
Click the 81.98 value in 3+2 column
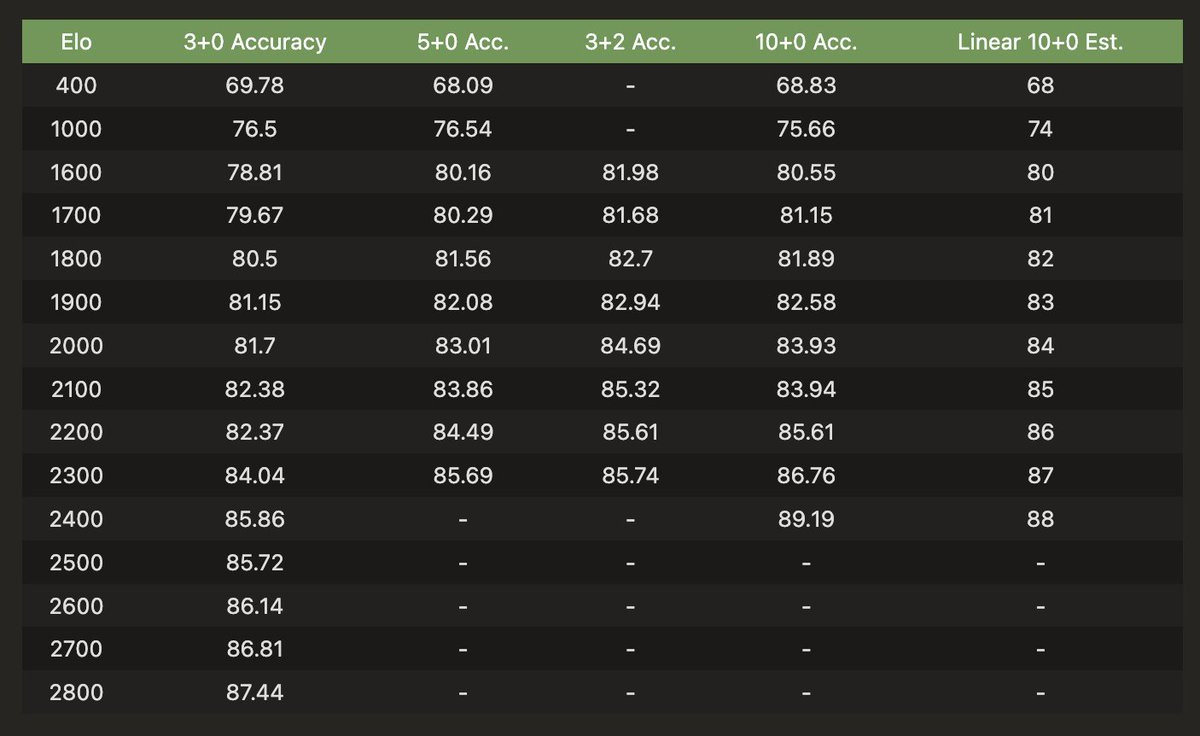pos(630,172)
